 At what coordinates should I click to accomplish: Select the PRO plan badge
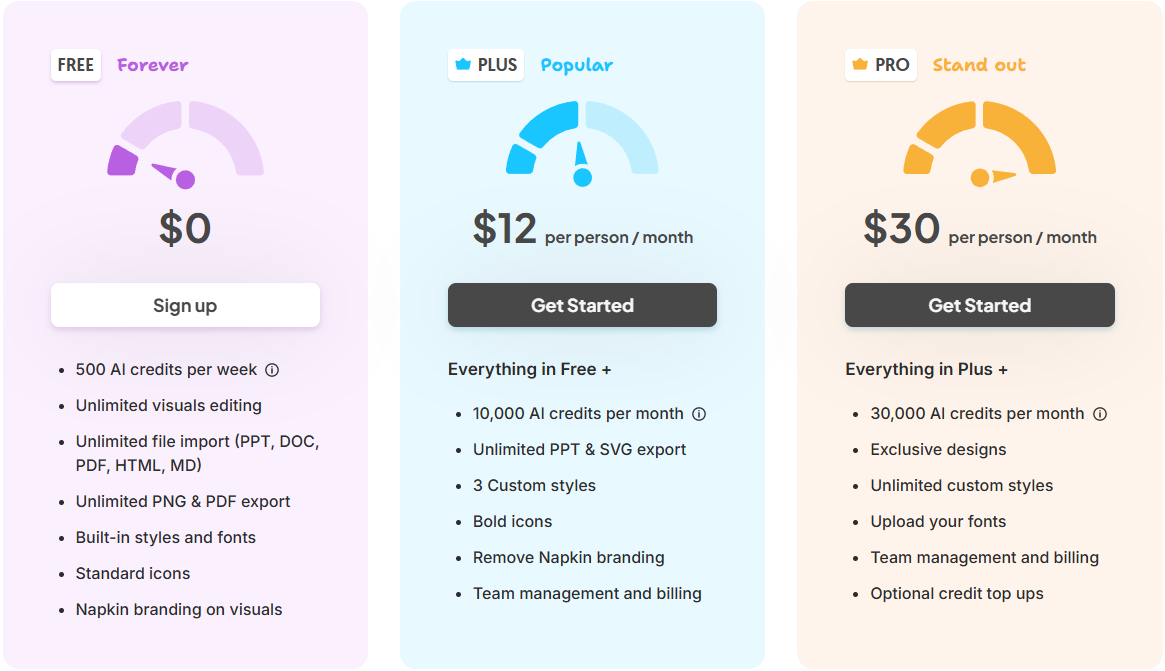tap(880, 65)
